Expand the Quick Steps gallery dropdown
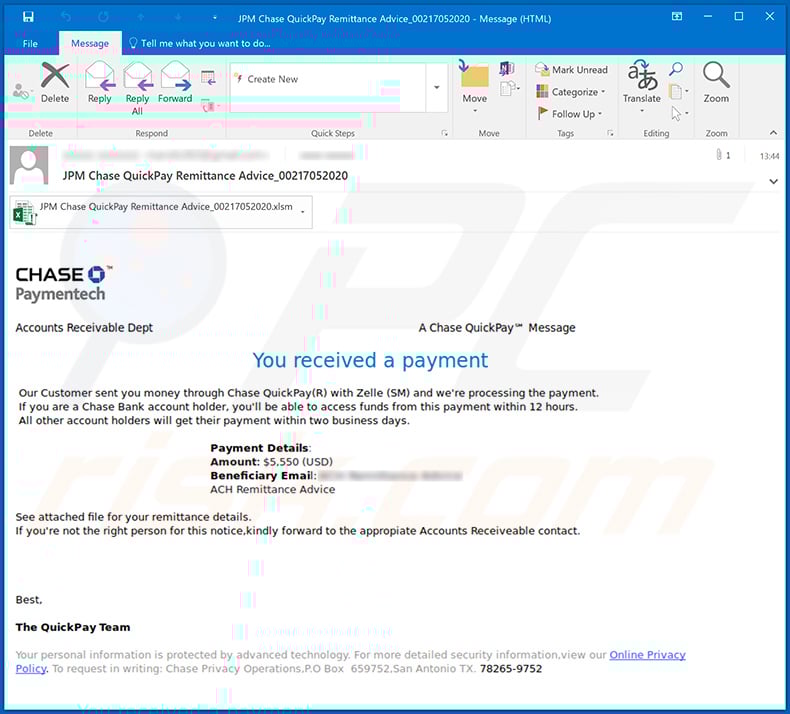Screen dimensions: 790x714 click(436, 88)
